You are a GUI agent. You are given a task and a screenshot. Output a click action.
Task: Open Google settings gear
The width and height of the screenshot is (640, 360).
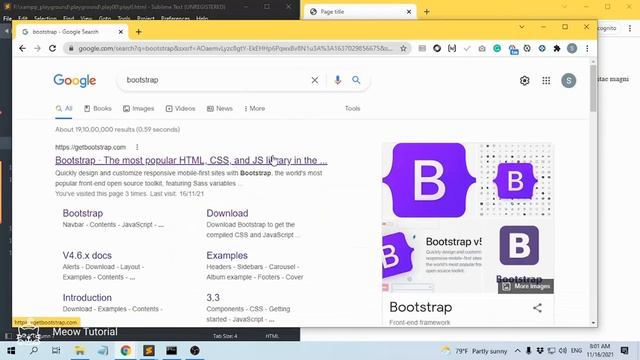(524, 80)
